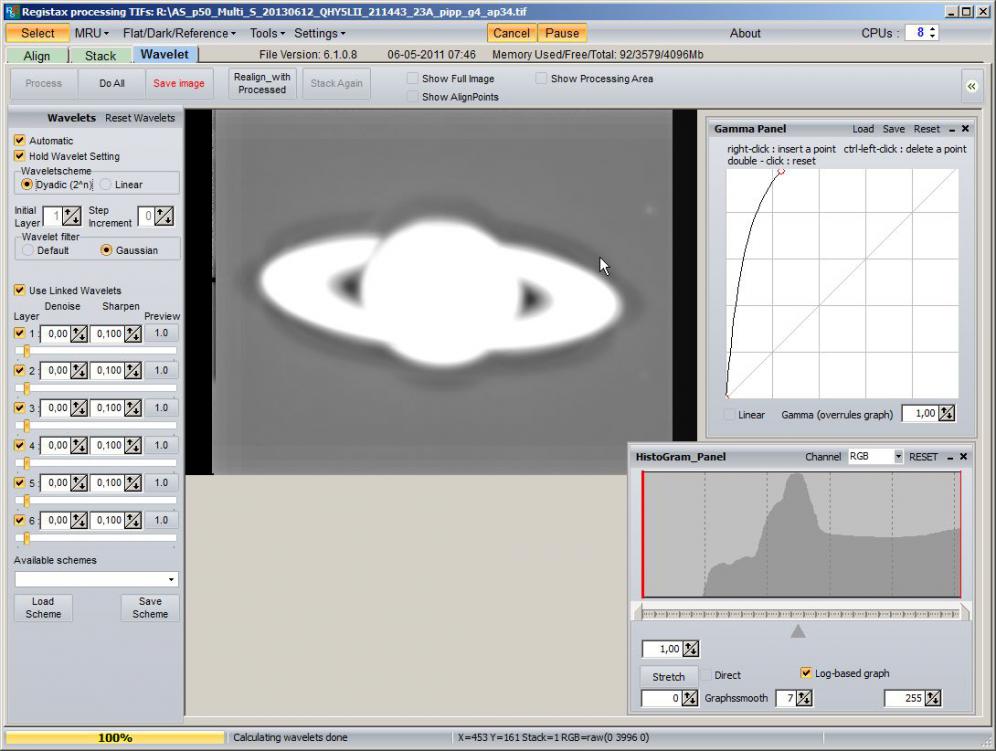The width and height of the screenshot is (996, 751).
Task: Open the About menu
Action: click(744, 33)
